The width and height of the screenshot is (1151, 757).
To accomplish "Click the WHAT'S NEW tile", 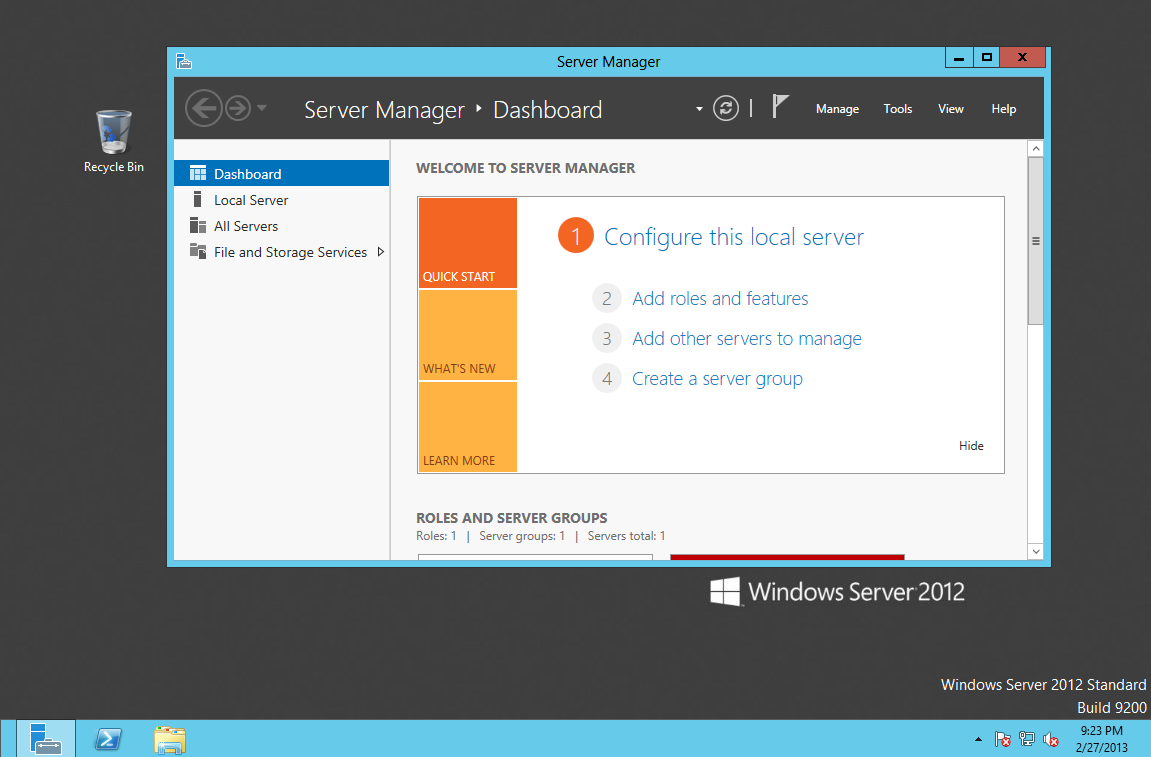I will 468,335.
